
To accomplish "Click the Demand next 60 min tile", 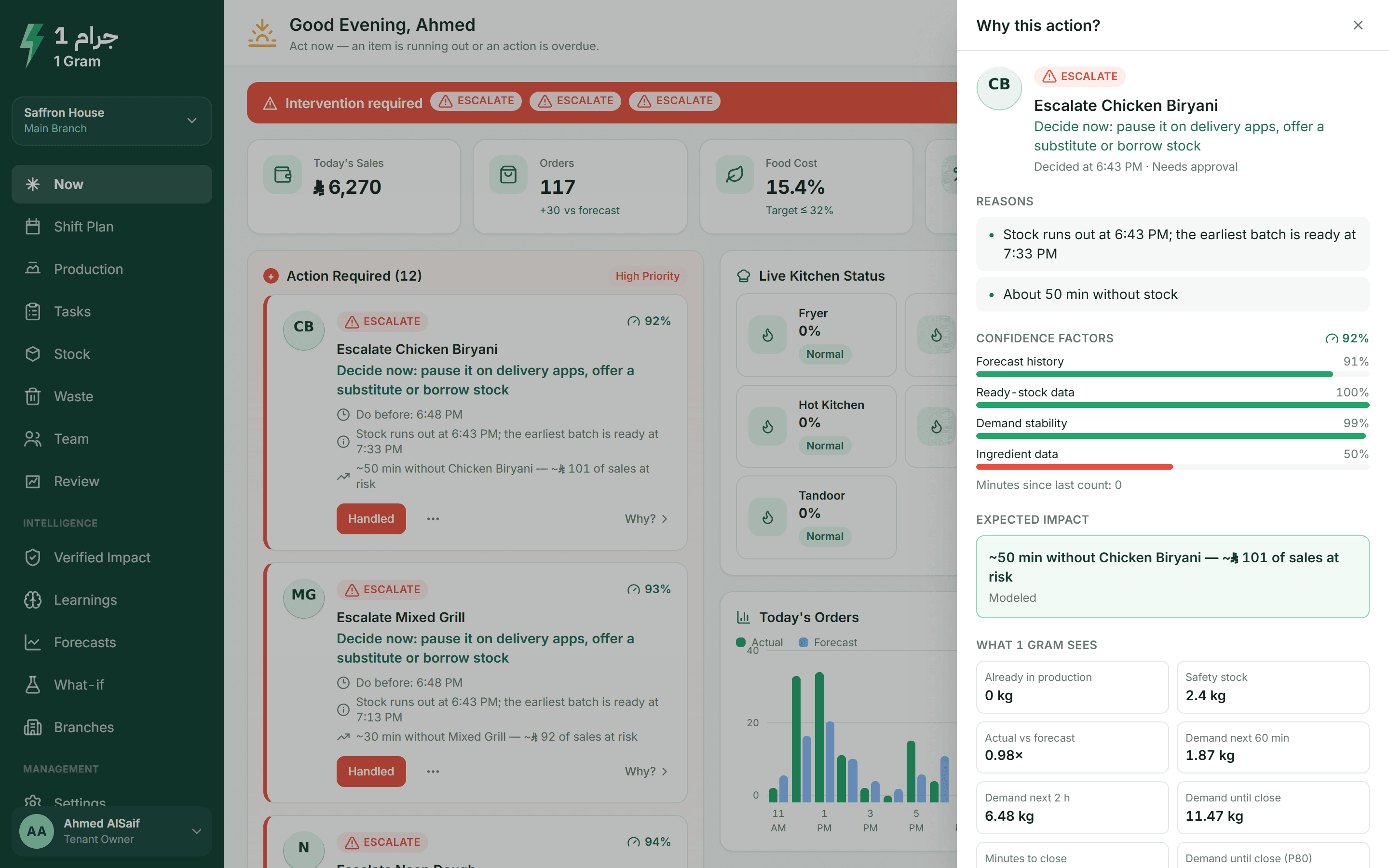I will 1272,747.
